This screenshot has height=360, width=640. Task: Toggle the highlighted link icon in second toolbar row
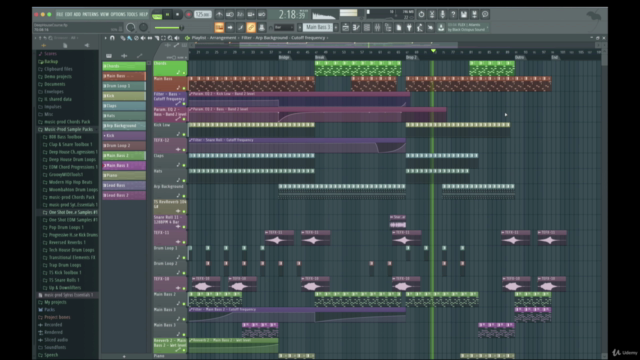[251, 28]
